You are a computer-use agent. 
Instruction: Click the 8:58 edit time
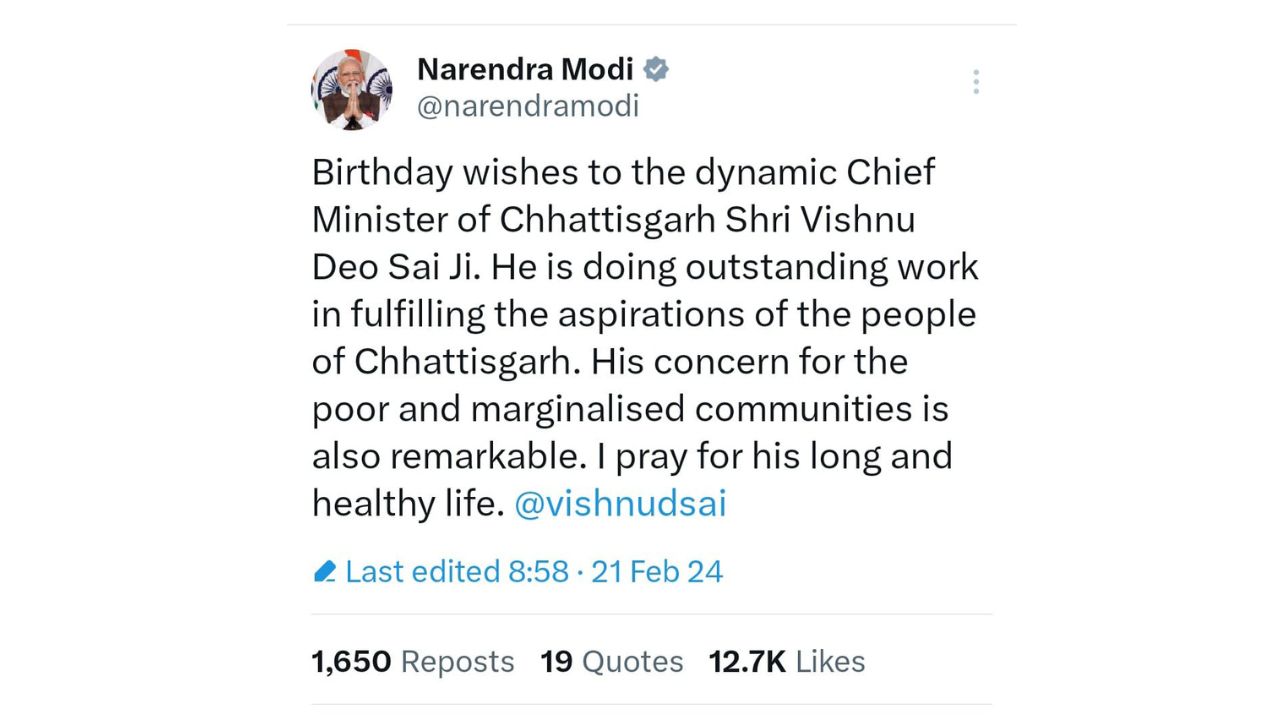pos(538,572)
